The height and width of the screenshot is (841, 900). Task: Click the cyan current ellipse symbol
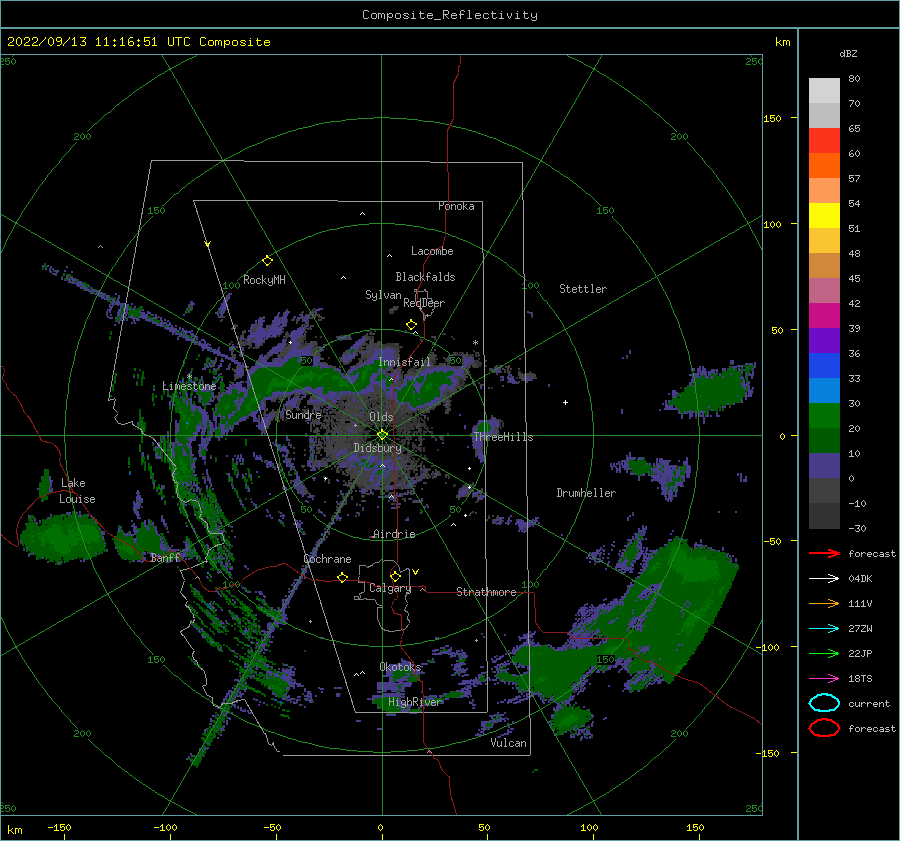coord(824,703)
